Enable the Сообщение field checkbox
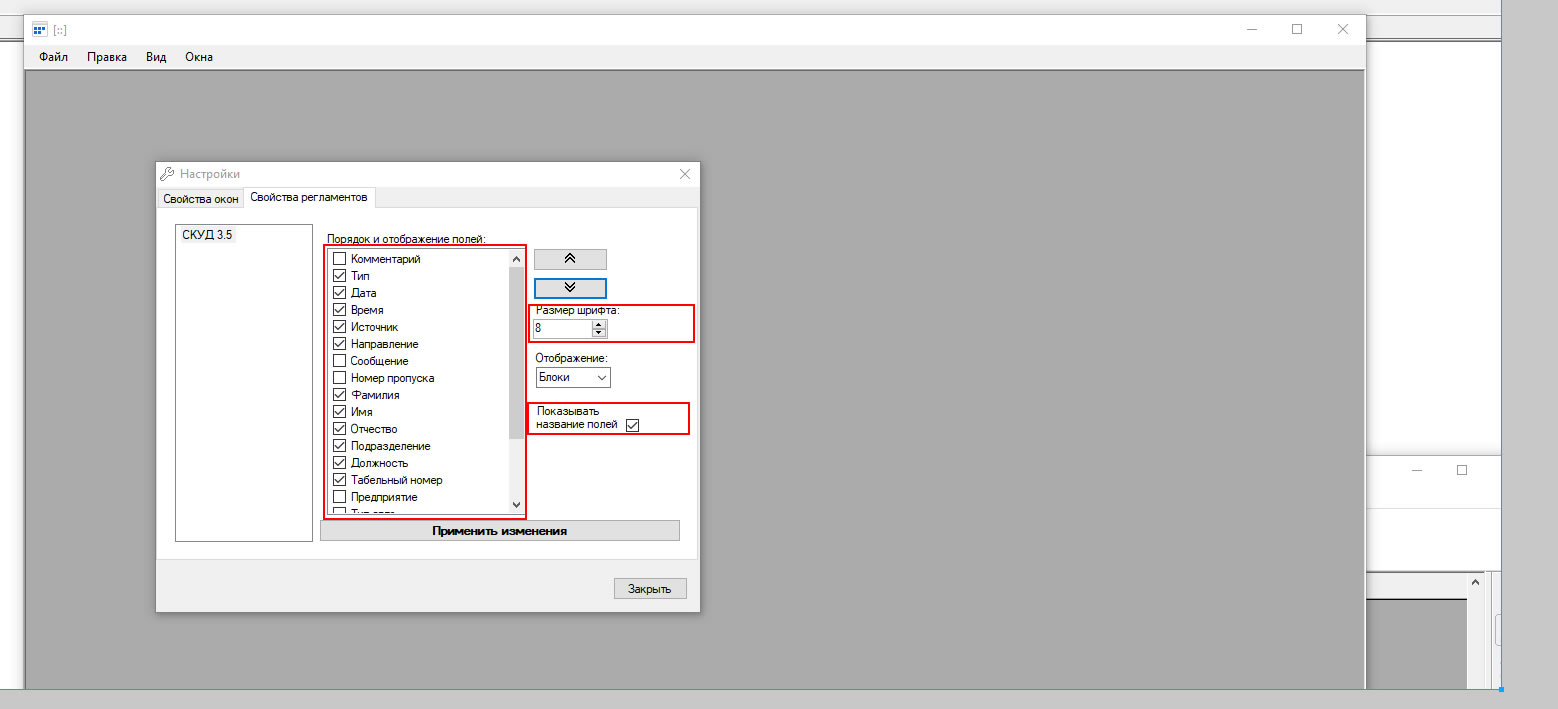Screen dimensions: 1558x709 340,361
